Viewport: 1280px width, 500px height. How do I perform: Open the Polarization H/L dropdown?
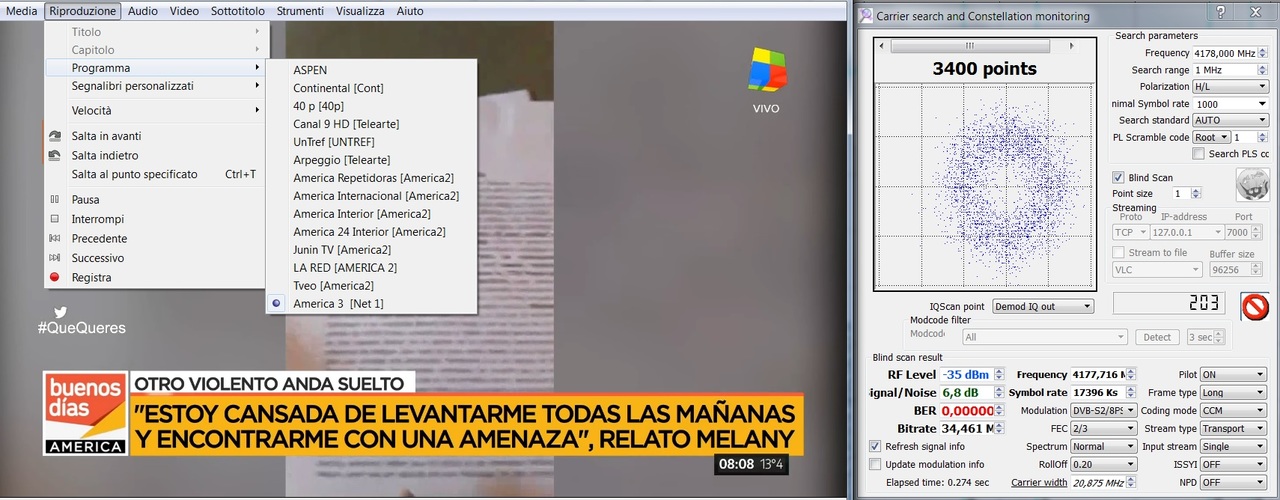pyautogui.click(x=1230, y=87)
